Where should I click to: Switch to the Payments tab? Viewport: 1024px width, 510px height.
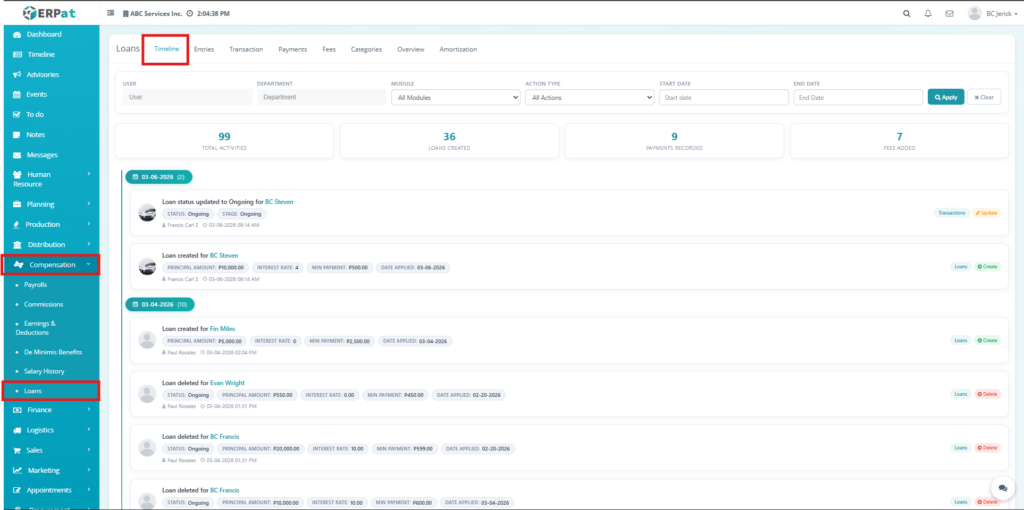292,49
